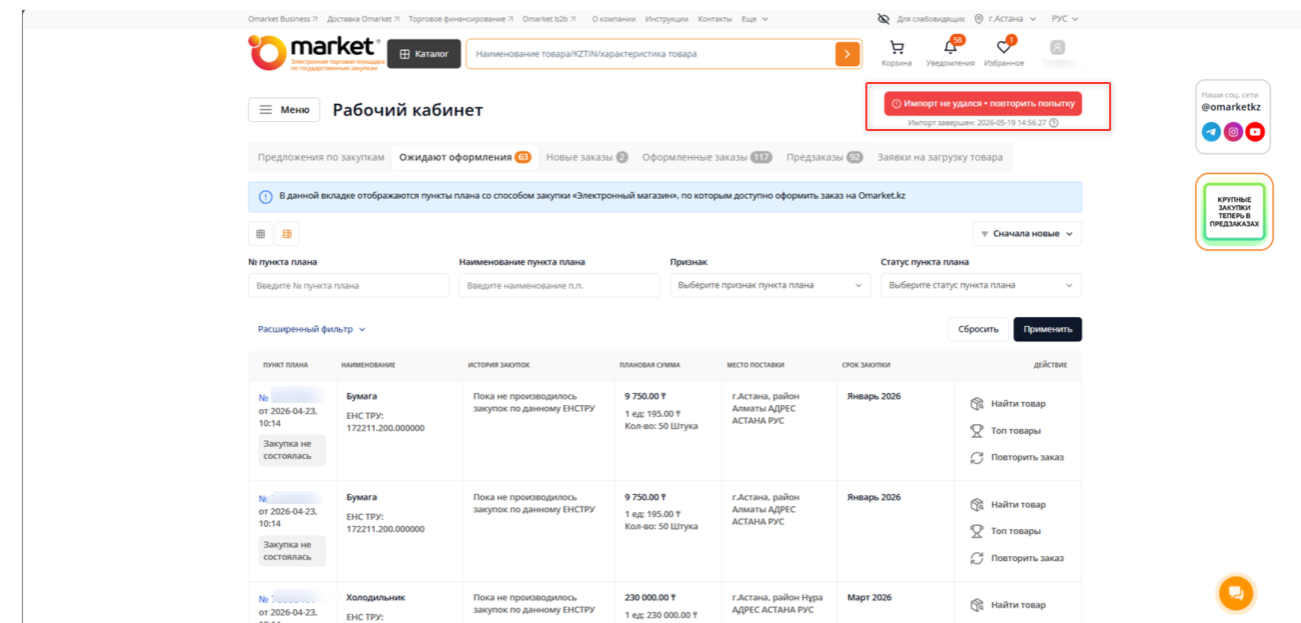Click the orange search arrow button
1301x623 pixels.
pyautogui.click(x=847, y=54)
